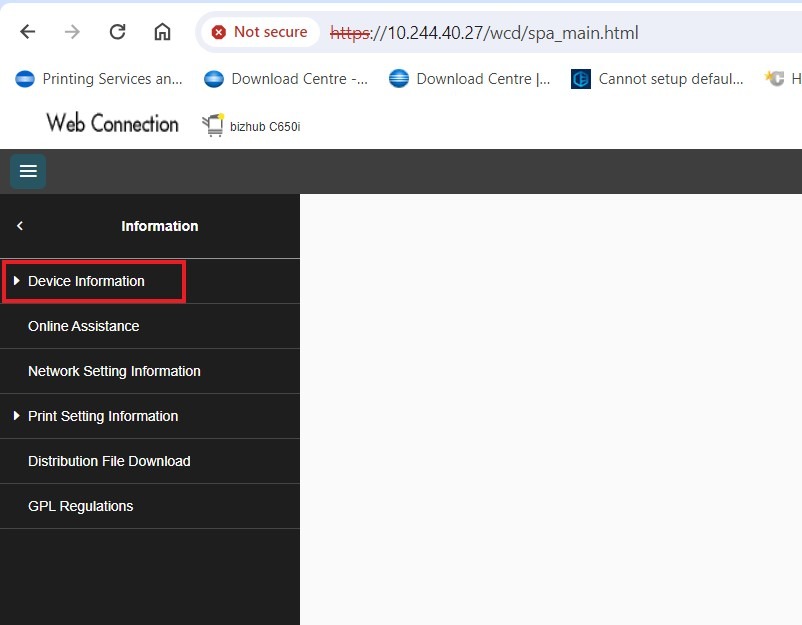Click the browser forward arrow button
The width and height of the screenshot is (802, 625).
point(72,32)
